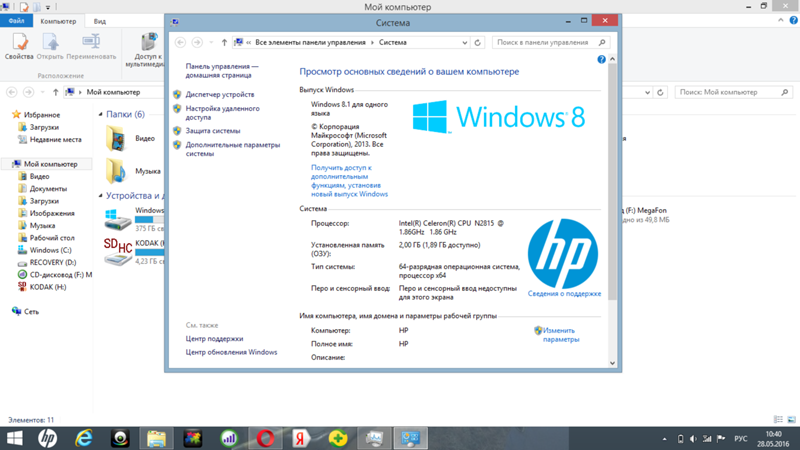Open Диспетчер устройств link
Viewport: 800px width, 450px height.
[219, 94]
